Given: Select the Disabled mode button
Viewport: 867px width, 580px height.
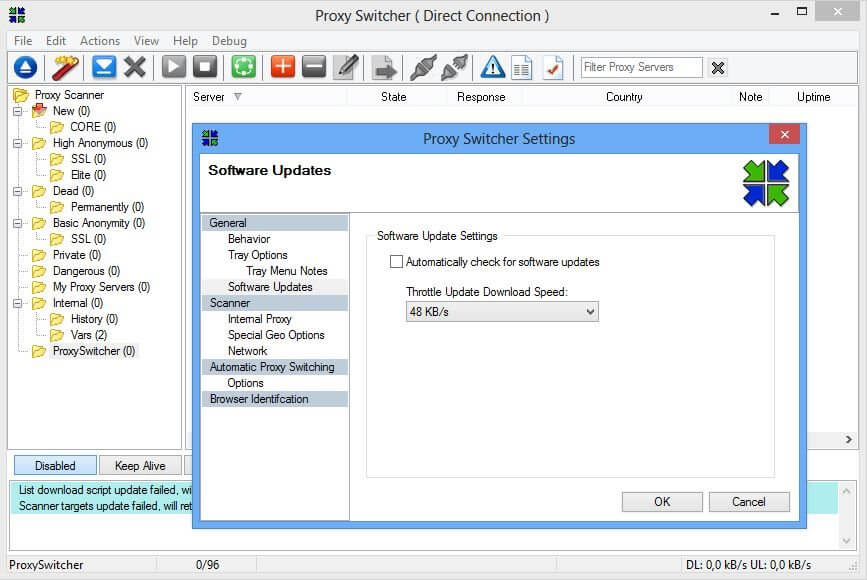Looking at the screenshot, I should [x=55, y=466].
